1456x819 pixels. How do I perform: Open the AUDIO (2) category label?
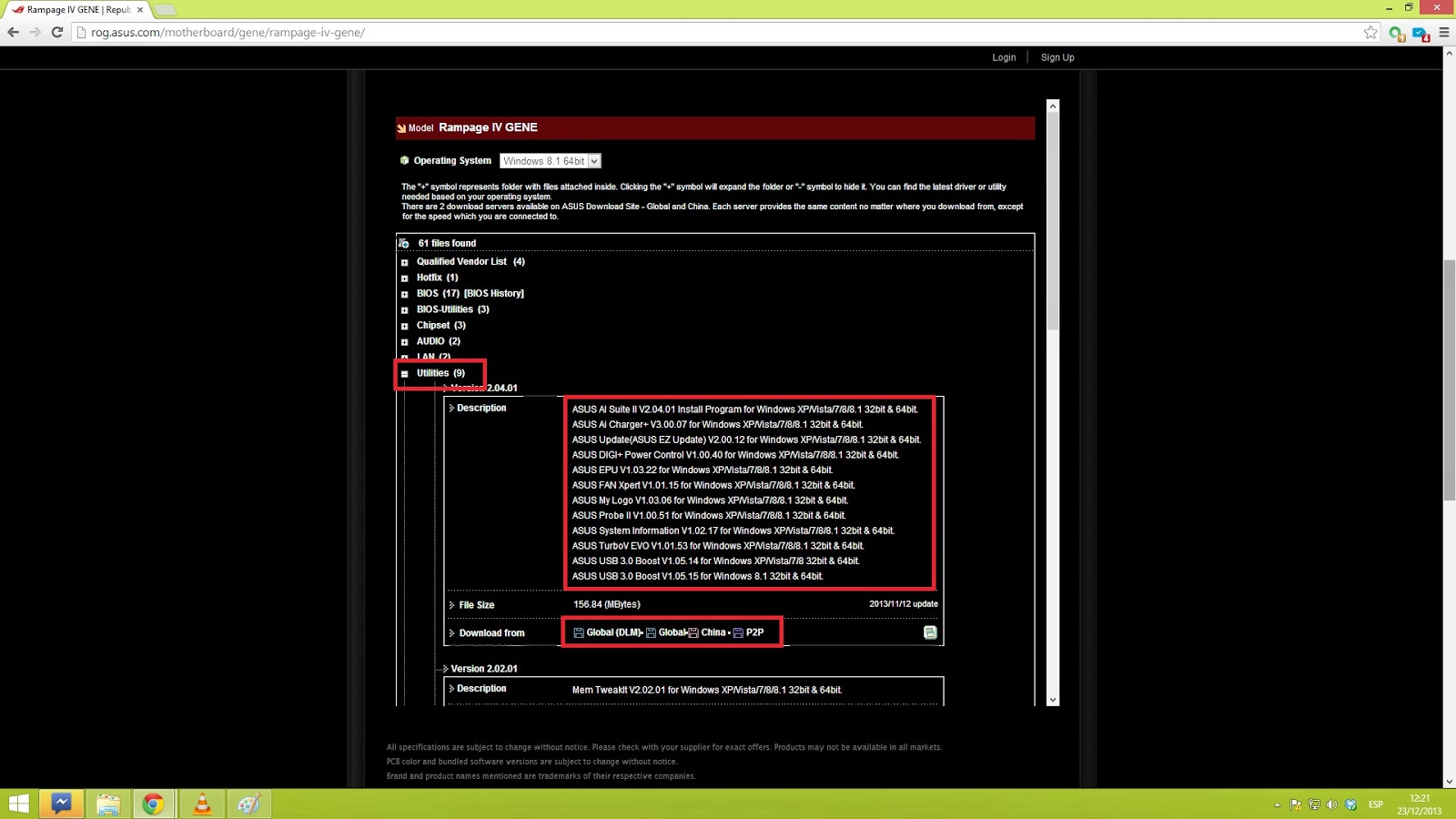(x=439, y=341)
